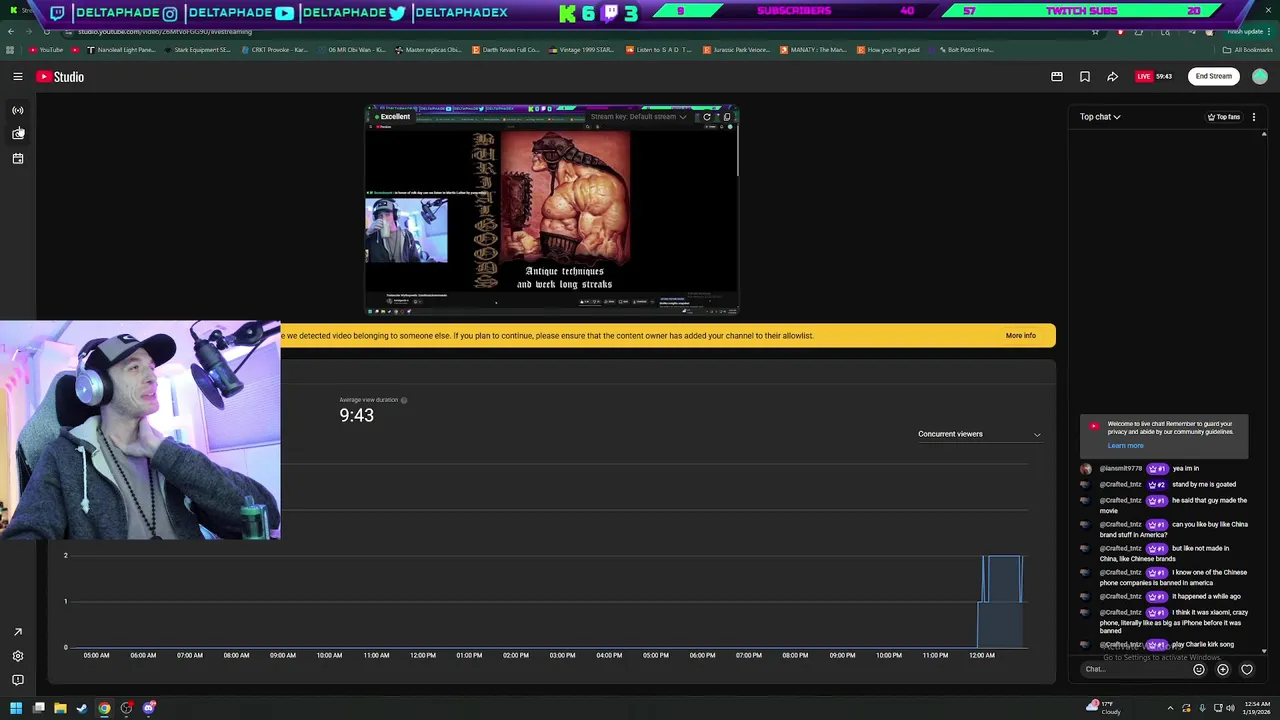Screen dimensions: 1280x720
Task: Open the settings gear in left sidebar
Action: point(18,656)
